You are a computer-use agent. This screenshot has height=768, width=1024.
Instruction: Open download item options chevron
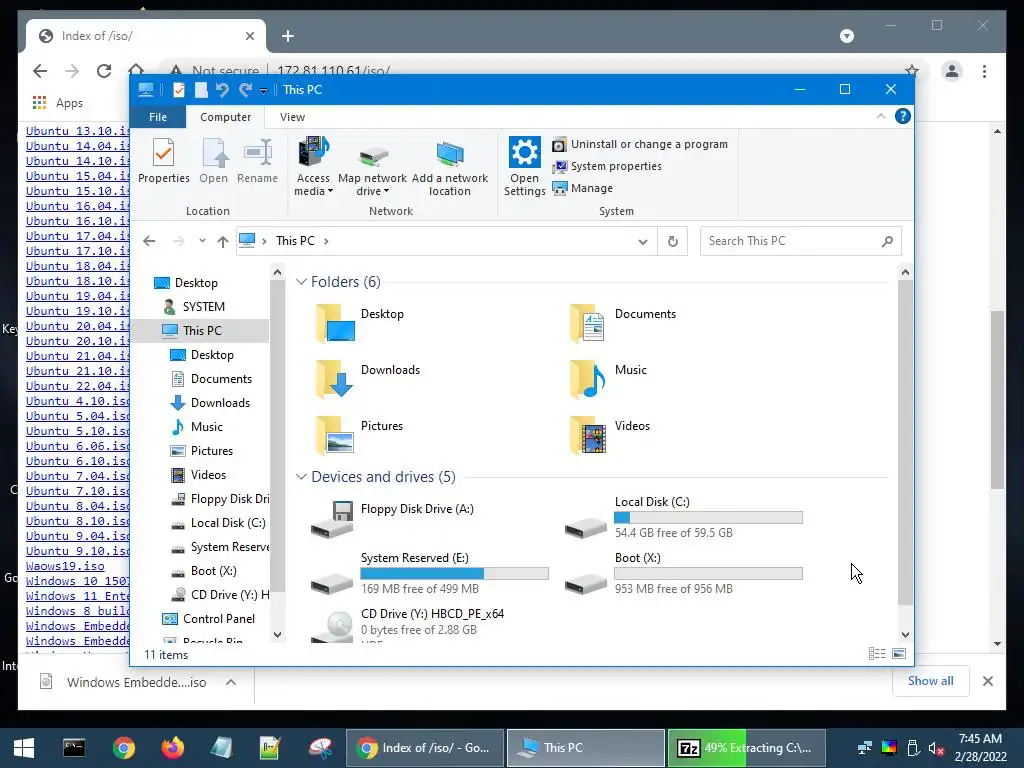(231, 682)
